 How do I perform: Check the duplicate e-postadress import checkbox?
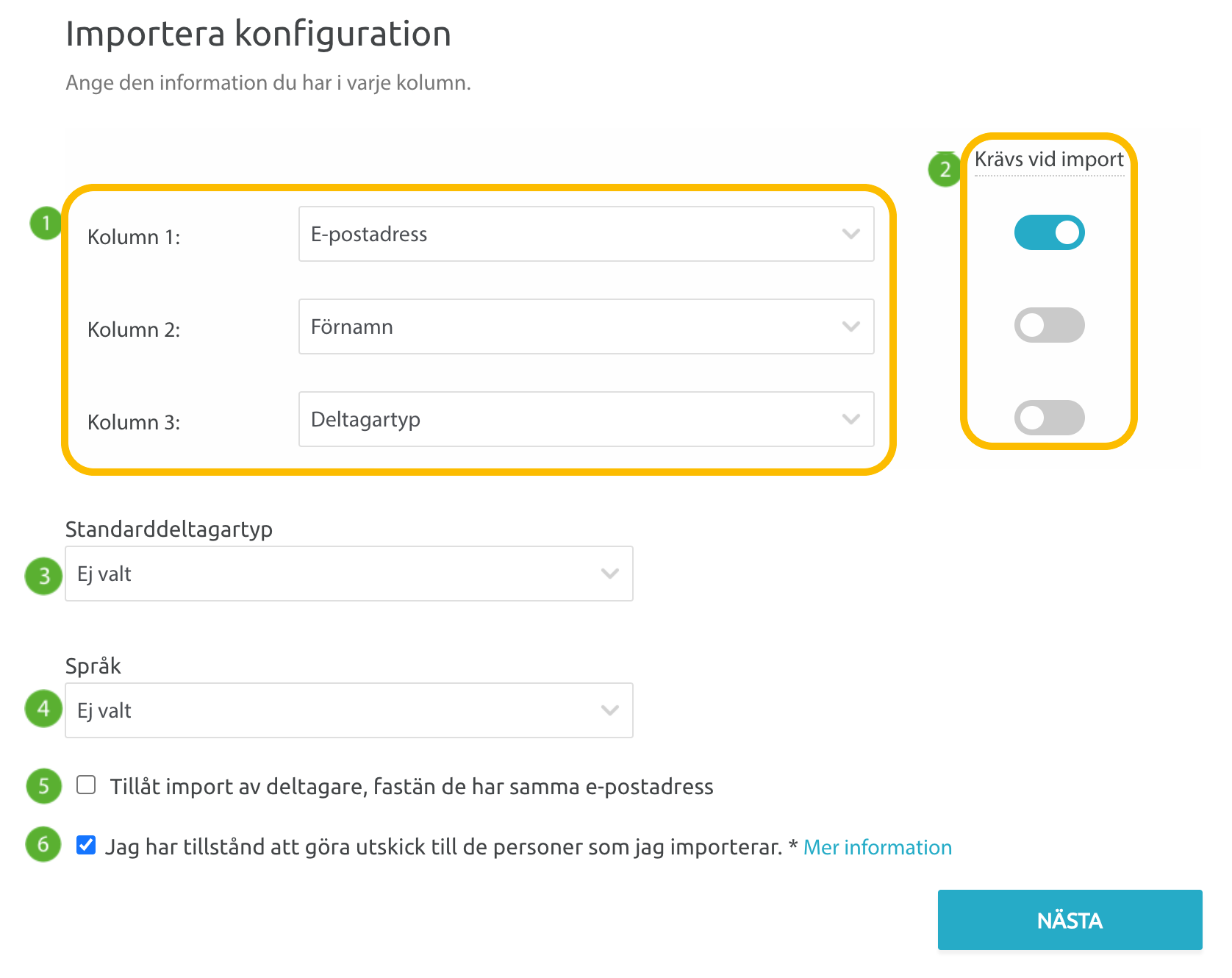86,785
